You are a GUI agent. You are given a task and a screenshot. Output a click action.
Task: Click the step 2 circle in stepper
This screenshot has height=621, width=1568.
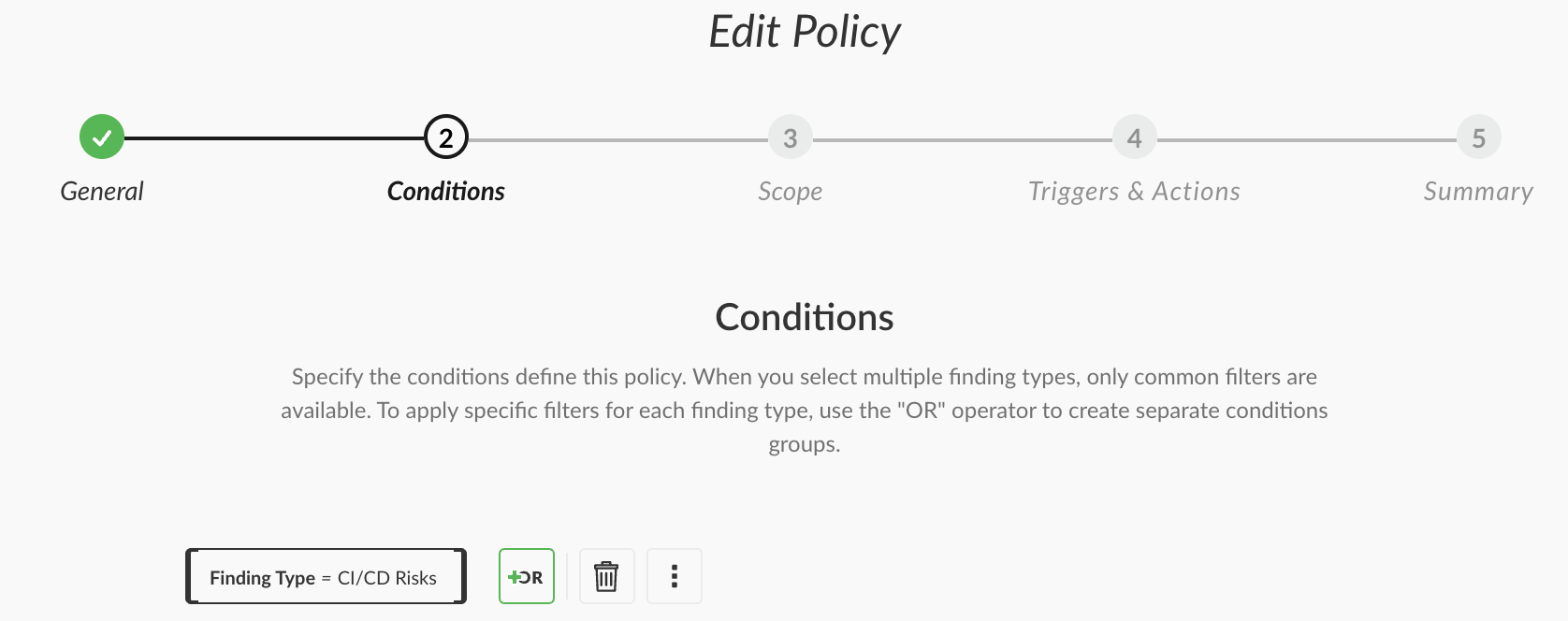click(446, 137)
